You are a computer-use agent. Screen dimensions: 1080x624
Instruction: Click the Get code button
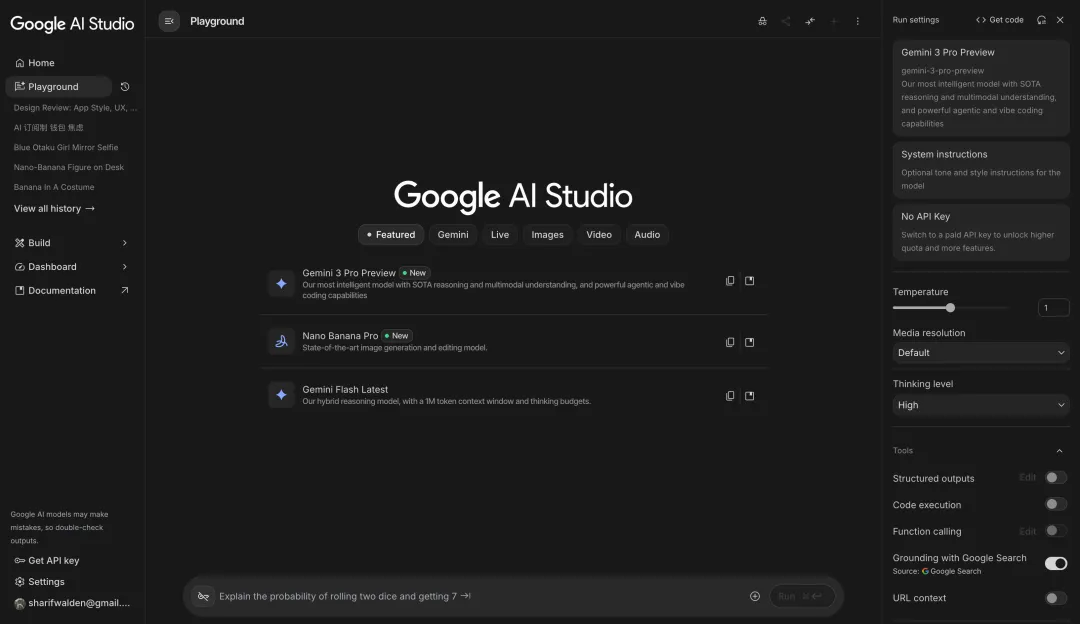(x=1000, y=20)
